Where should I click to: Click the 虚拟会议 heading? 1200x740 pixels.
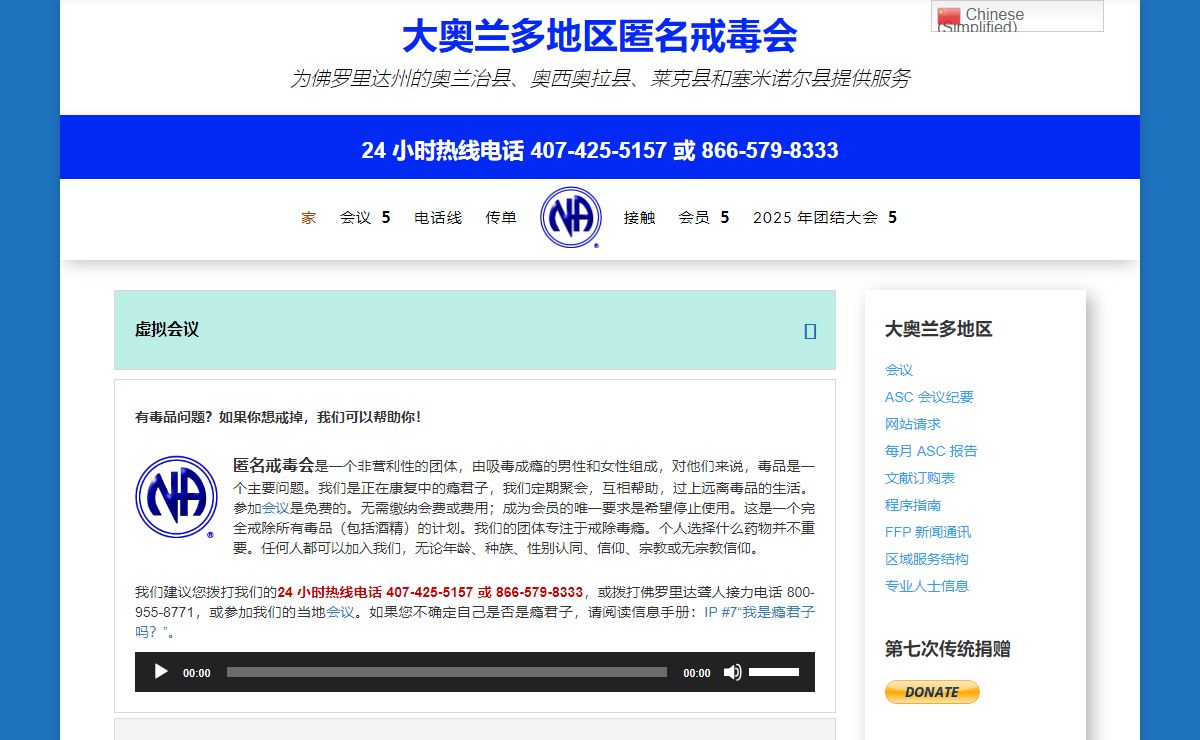tap(167, 330)
